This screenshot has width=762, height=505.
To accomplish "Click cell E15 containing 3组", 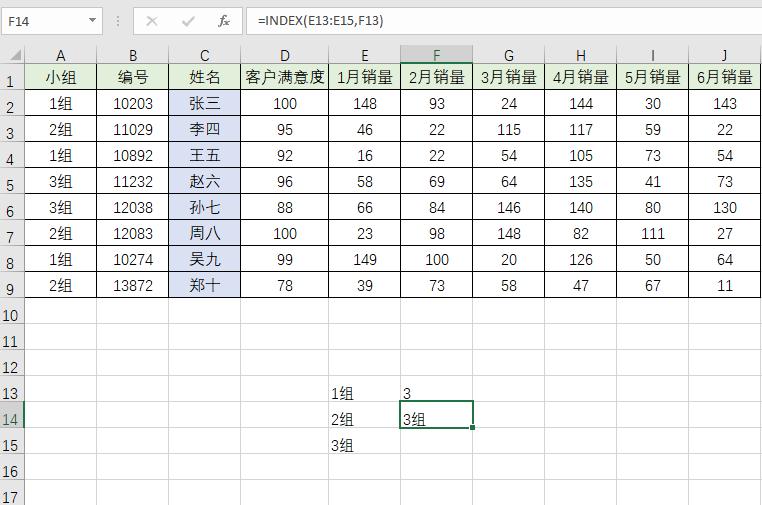I will [364, 441].
